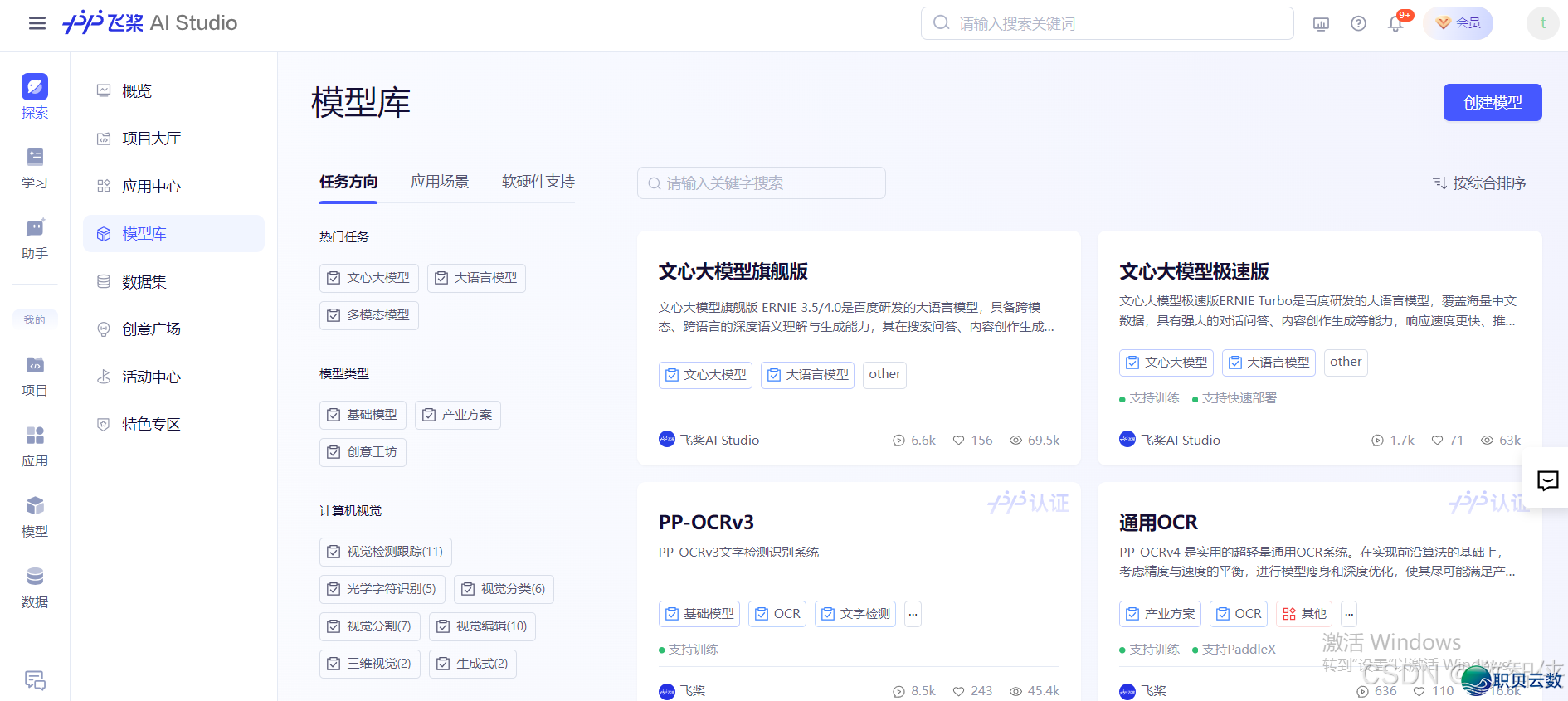
Task: Click the 飞桨AI Studio avatar on 旗舰版 card
Action: pos(667,439)
